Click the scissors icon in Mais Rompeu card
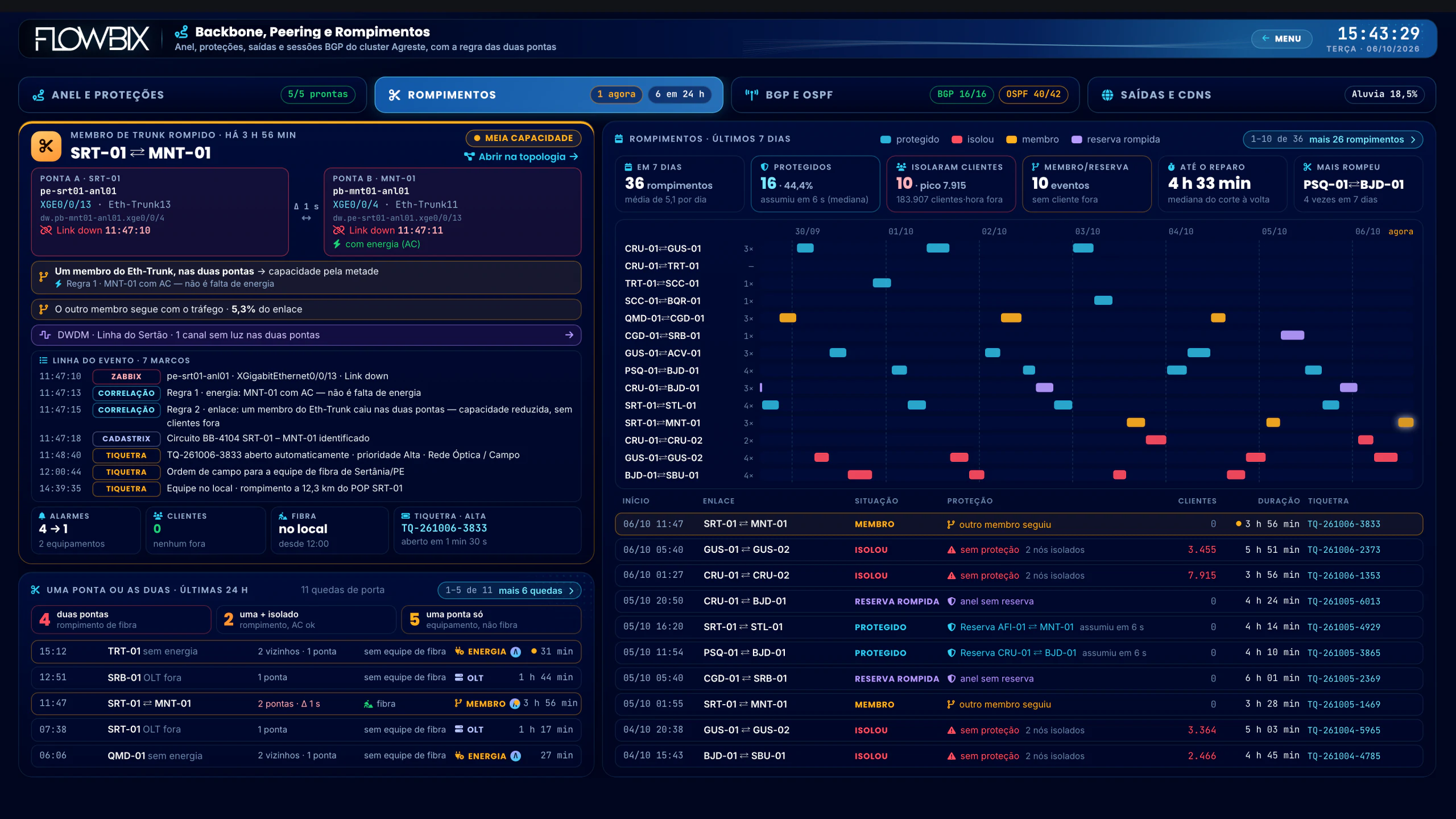The image size is (1456, 819). coord(1308,167)
